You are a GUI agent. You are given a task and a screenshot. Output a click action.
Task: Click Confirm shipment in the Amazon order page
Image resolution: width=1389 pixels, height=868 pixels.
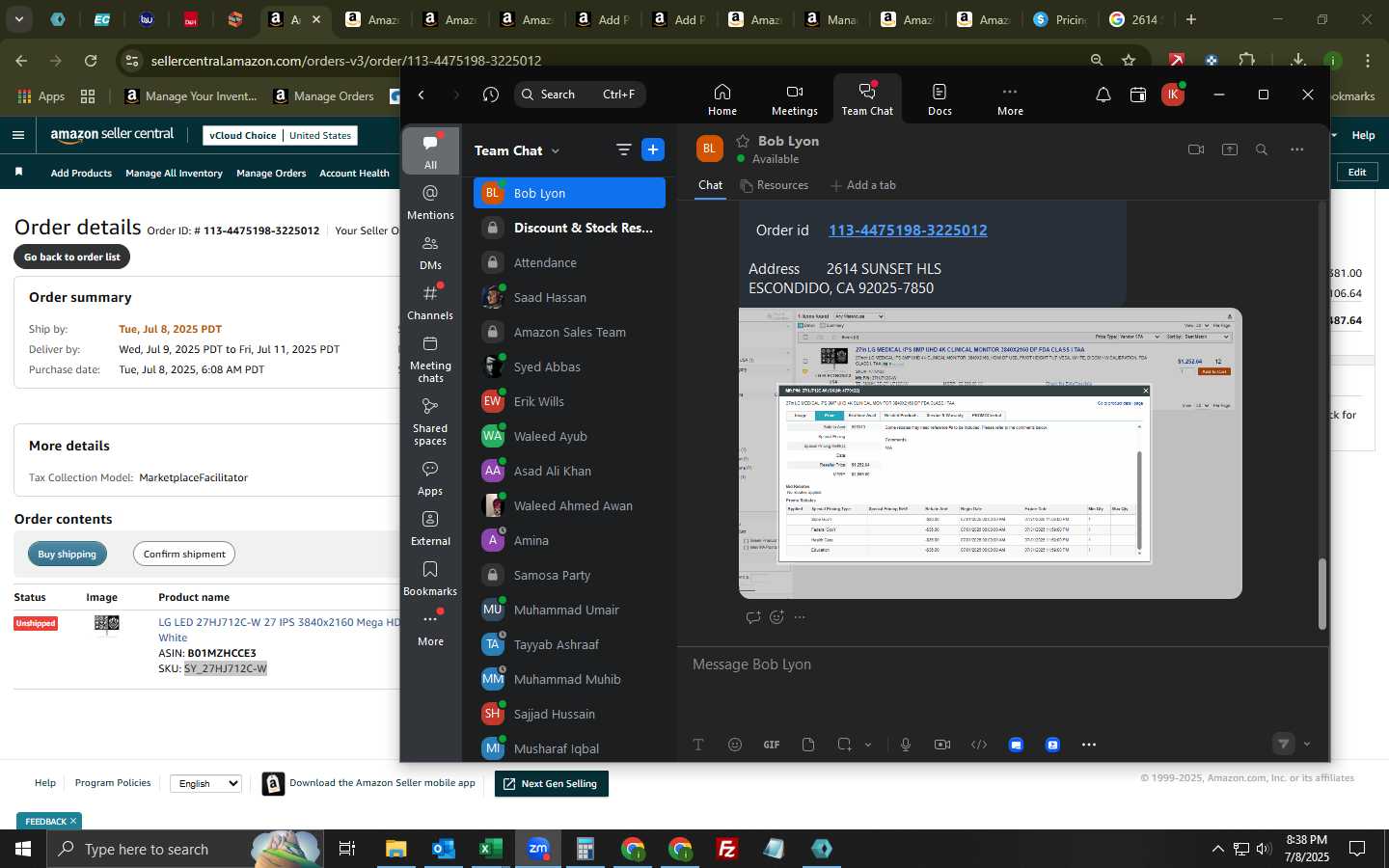coord(184,554)
